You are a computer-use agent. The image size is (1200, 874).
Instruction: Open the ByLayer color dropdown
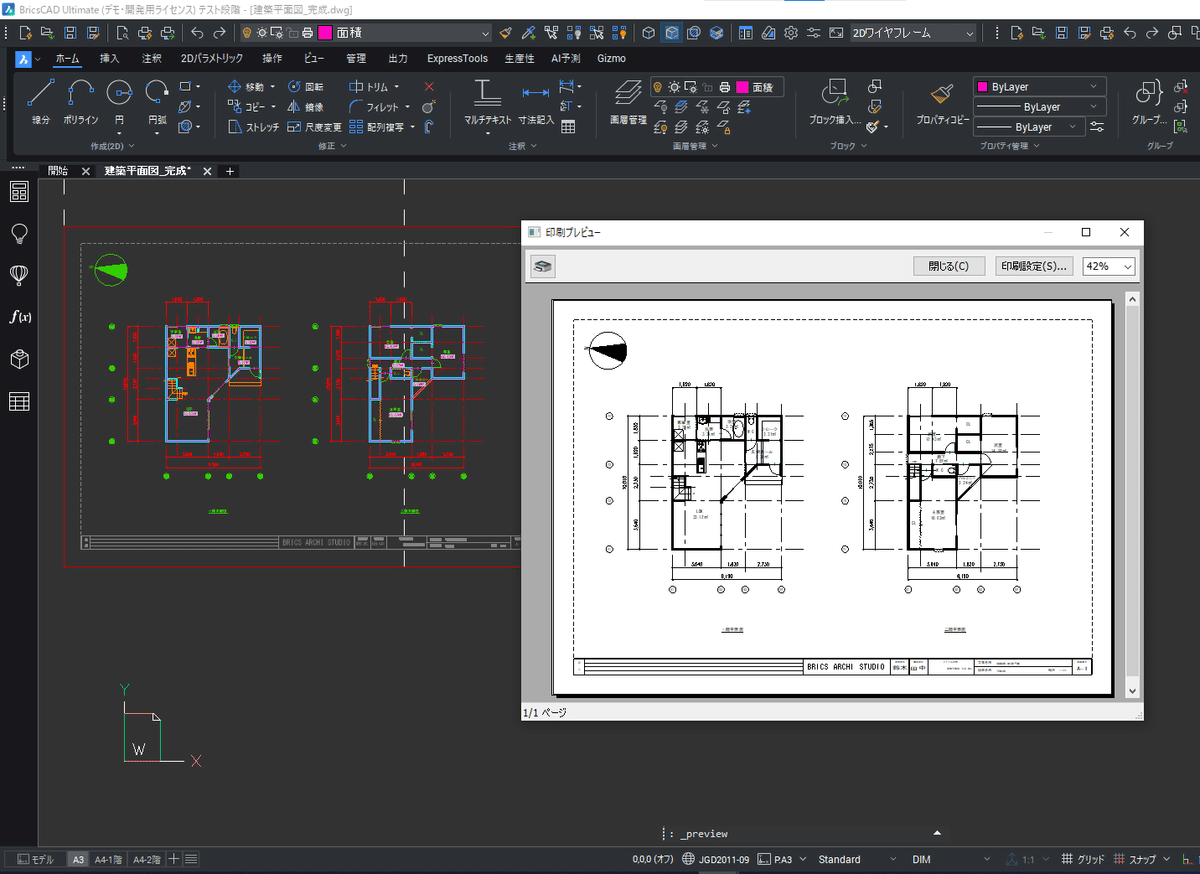(1040, 87)
